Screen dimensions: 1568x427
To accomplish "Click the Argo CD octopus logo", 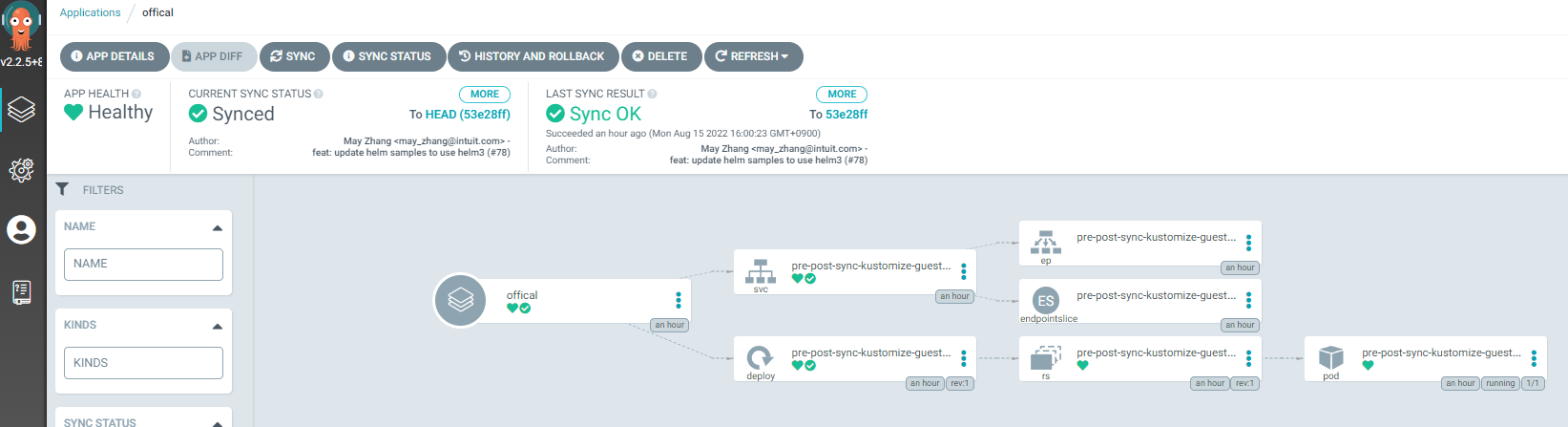I will tap(21, 27).
